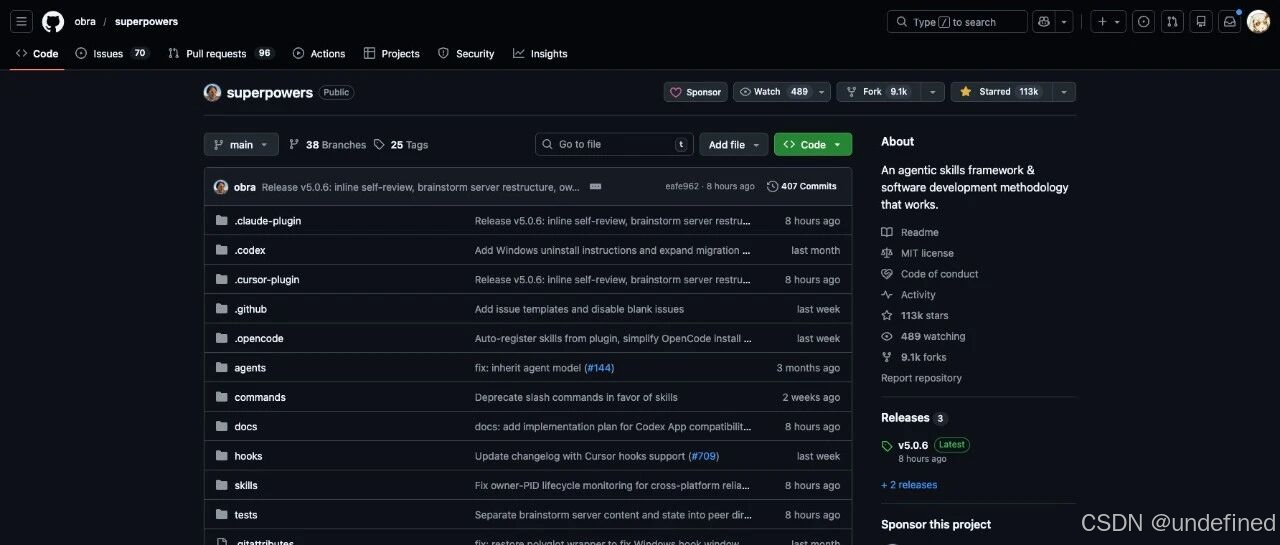Open the 9.1k forks link

[x=913, y=357]
